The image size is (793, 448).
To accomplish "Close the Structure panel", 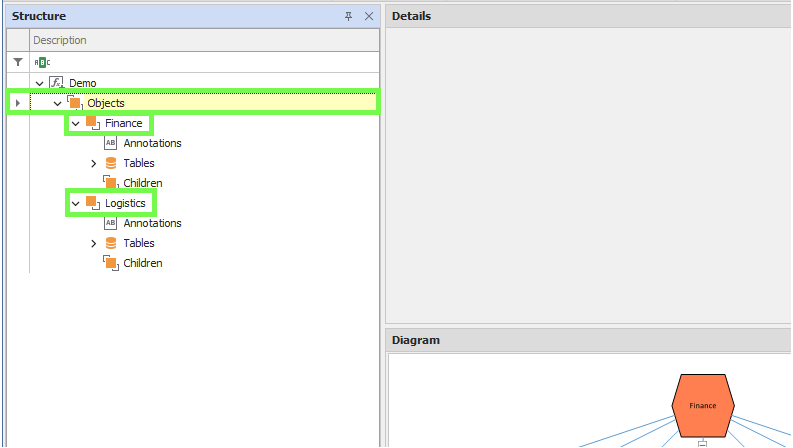I will 368,17.
